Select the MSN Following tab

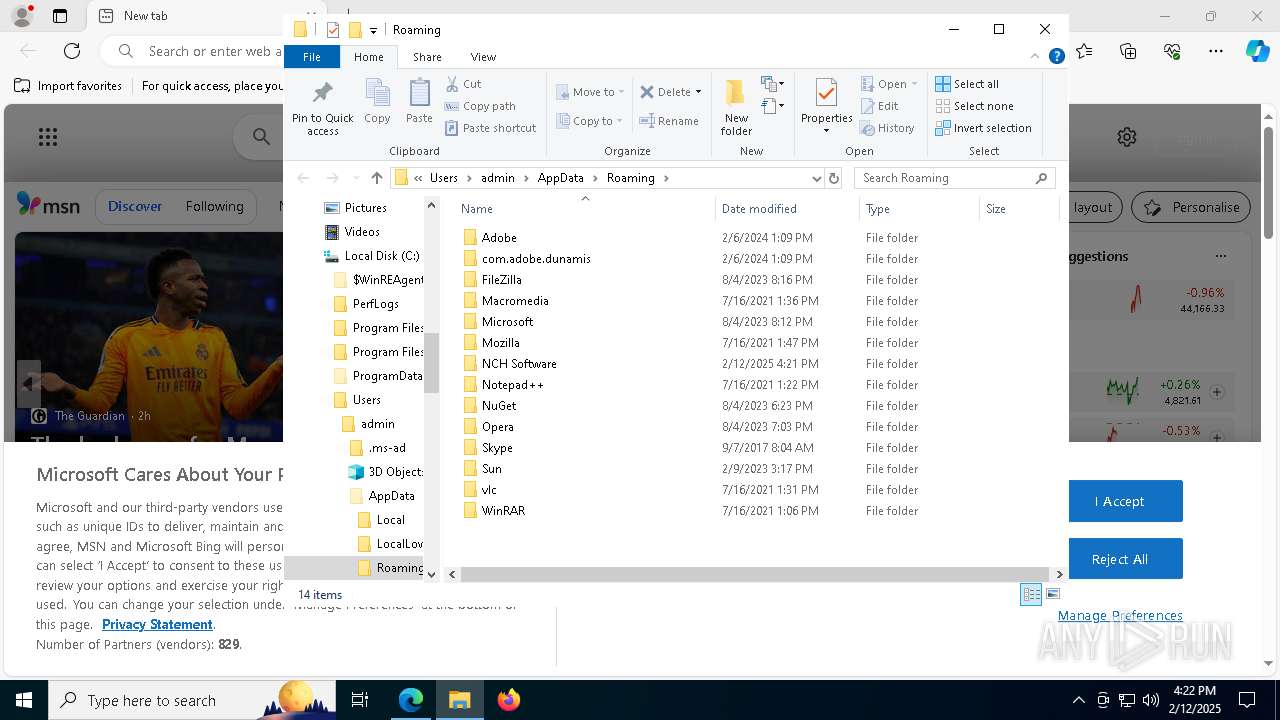[214, 206]
